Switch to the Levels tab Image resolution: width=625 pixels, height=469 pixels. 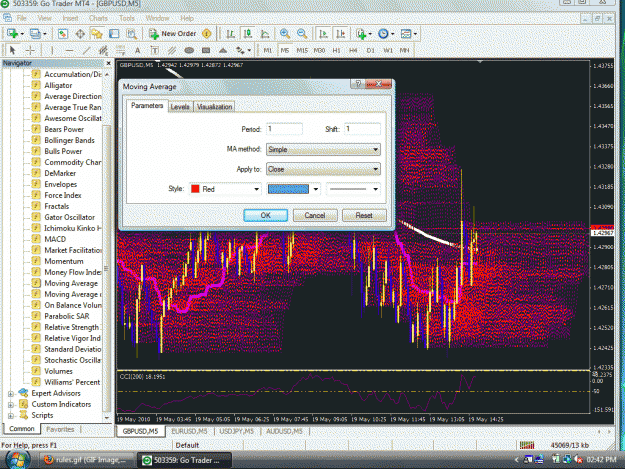coord(180,107)
